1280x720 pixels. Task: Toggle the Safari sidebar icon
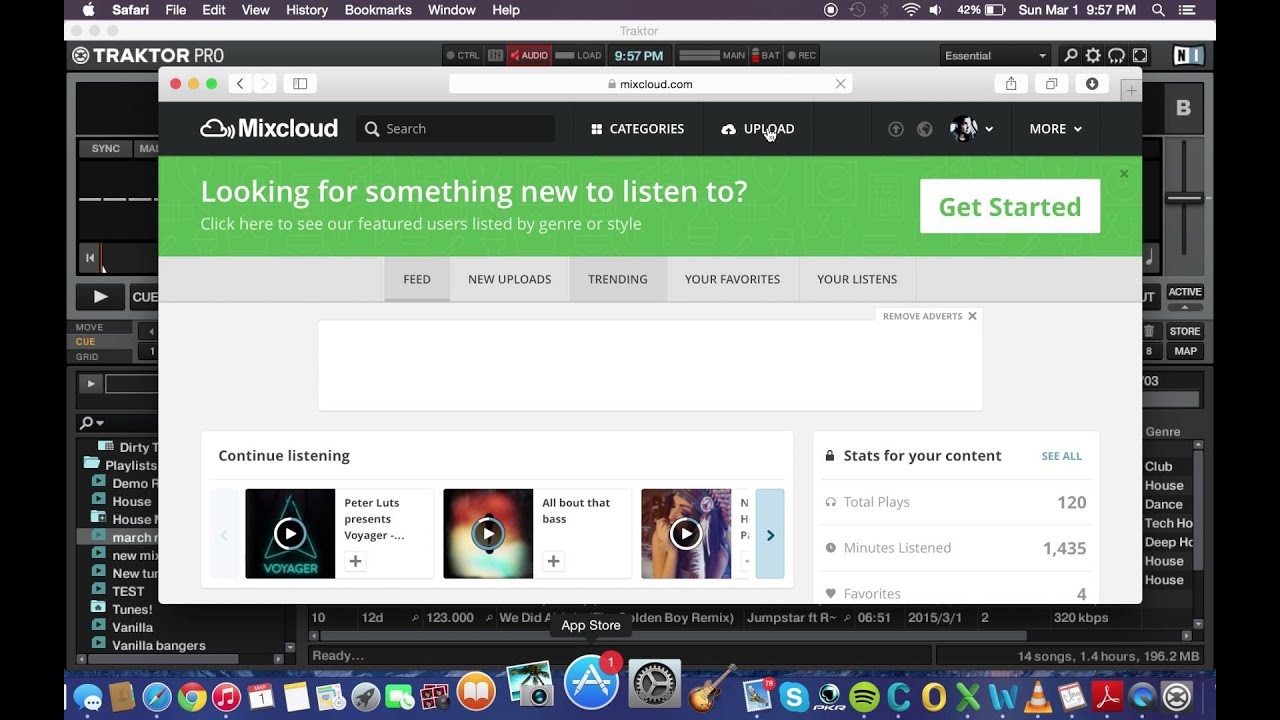click(x=300, y=84)
